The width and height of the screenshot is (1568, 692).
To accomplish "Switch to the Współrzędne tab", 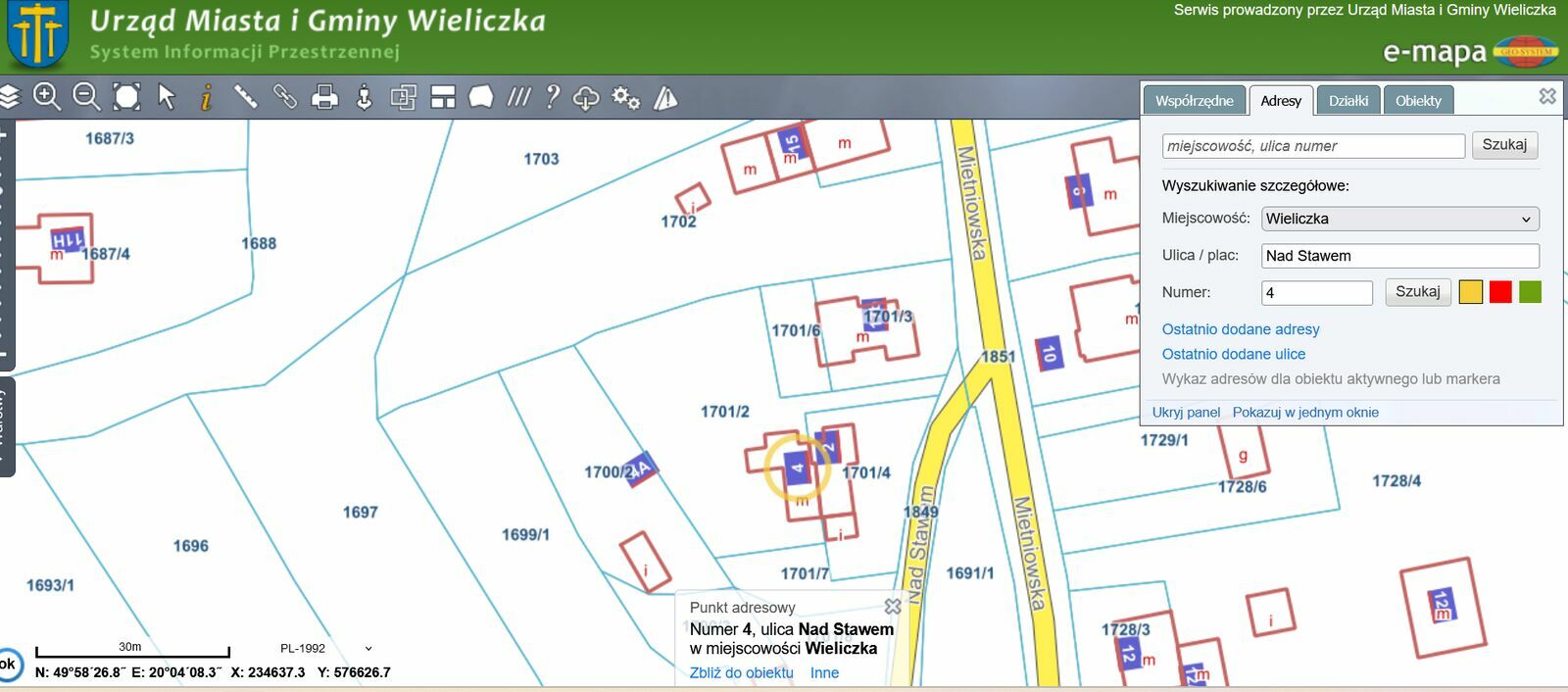I will click(1194, 101).
